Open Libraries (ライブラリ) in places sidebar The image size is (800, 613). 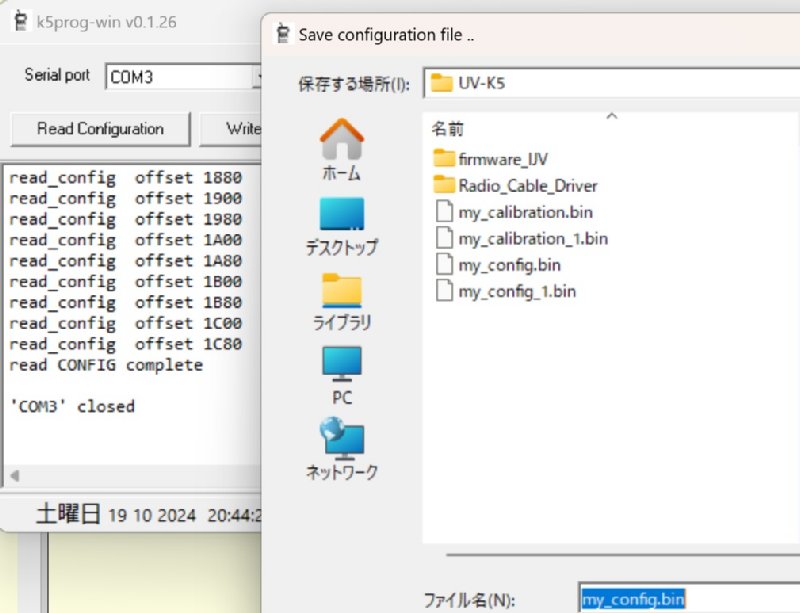341,302
